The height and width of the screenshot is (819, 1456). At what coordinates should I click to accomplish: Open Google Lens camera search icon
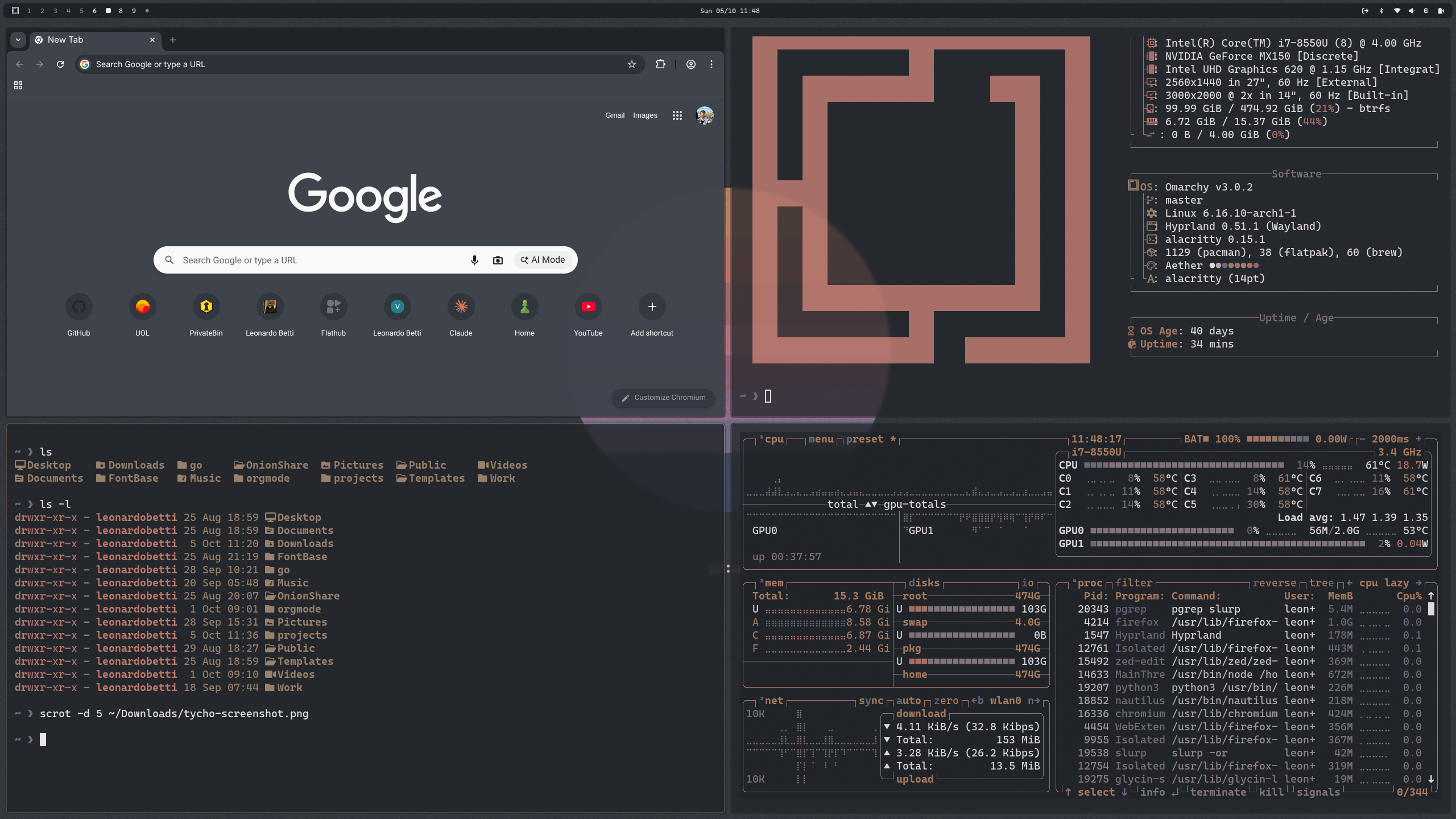(498, 260)
